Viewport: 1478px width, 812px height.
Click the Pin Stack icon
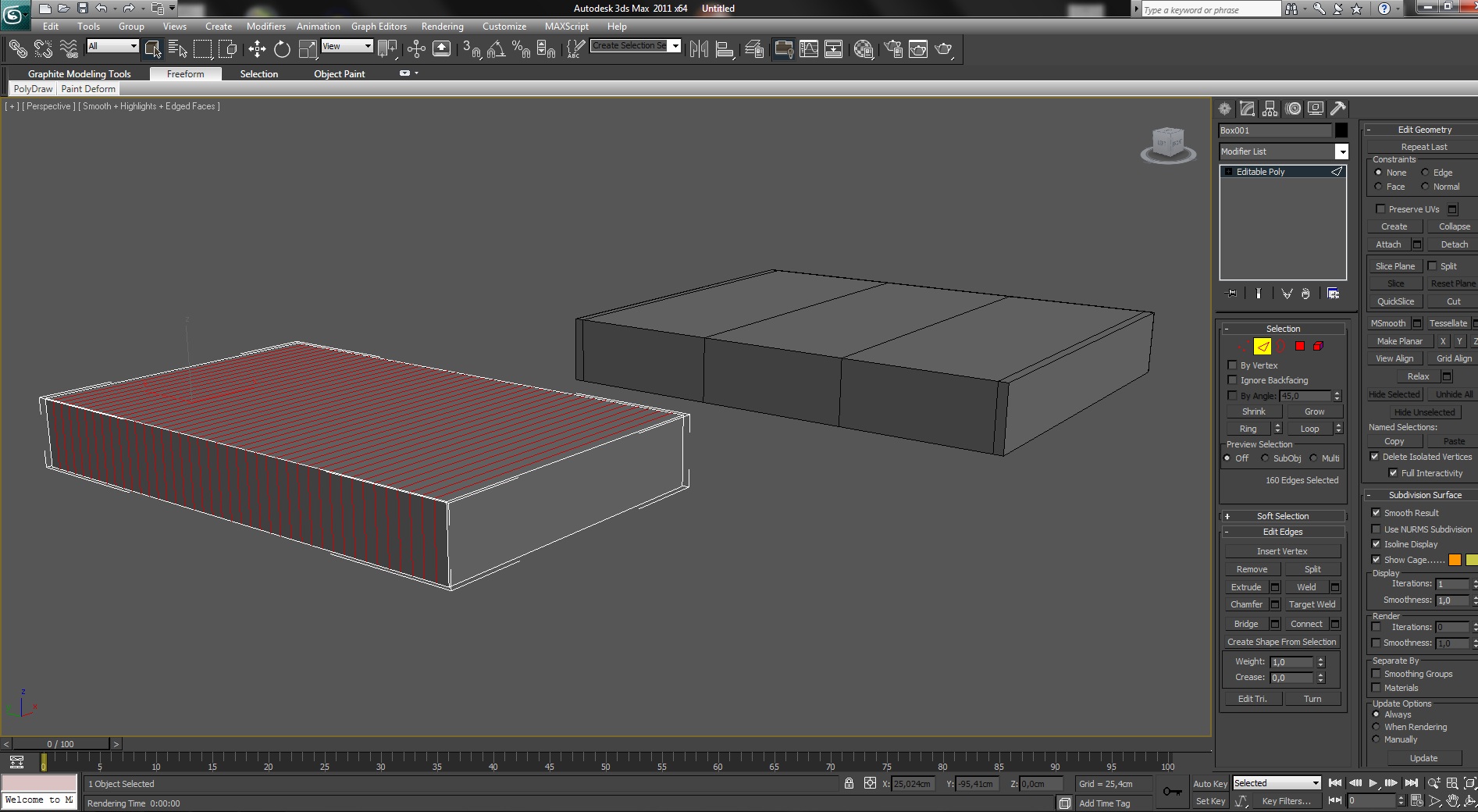pos(1232,294)
